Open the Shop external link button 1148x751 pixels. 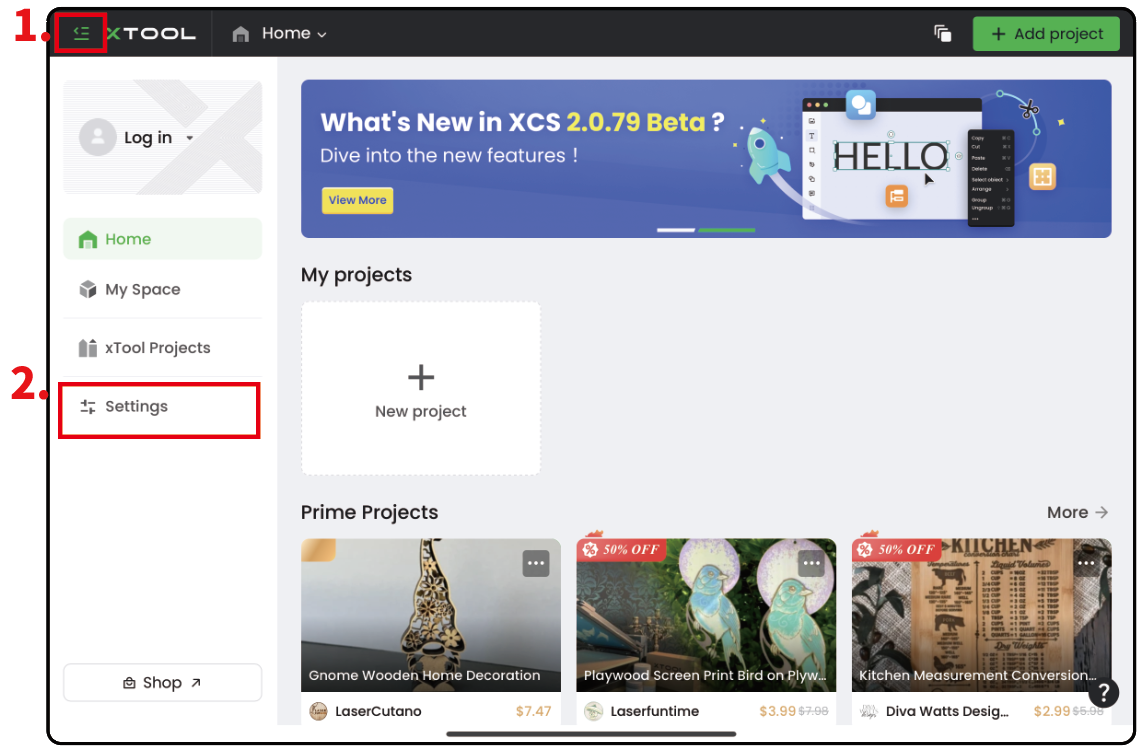[162, 683]
